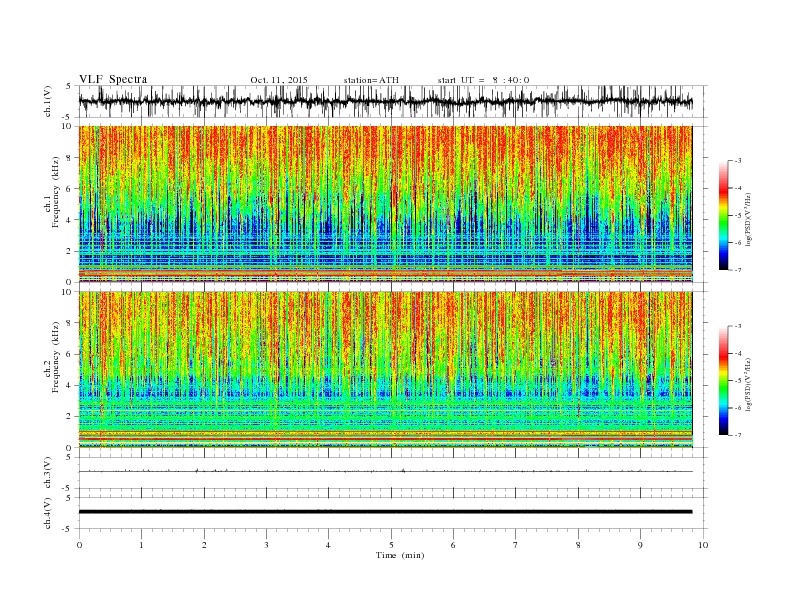Click the "-3" tick of the upper colorbar
The image size is (792, 612).
pos(738,161)
